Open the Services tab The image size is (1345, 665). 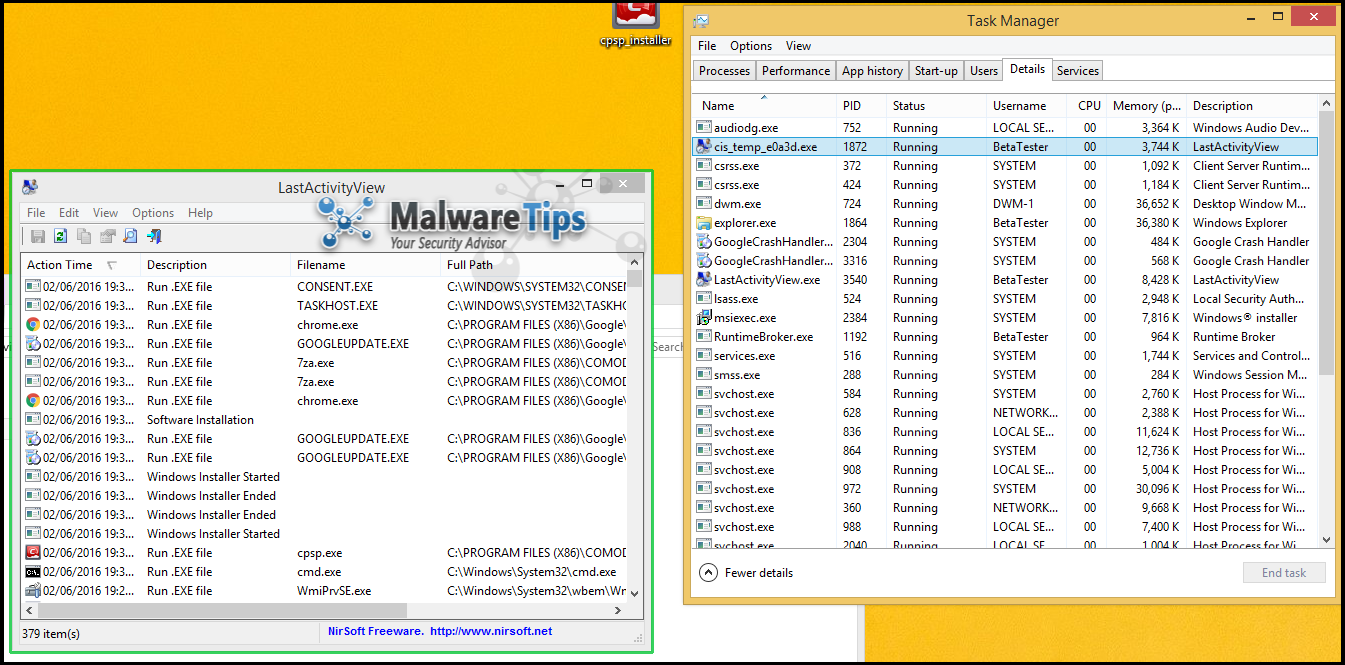point(1078,71)
